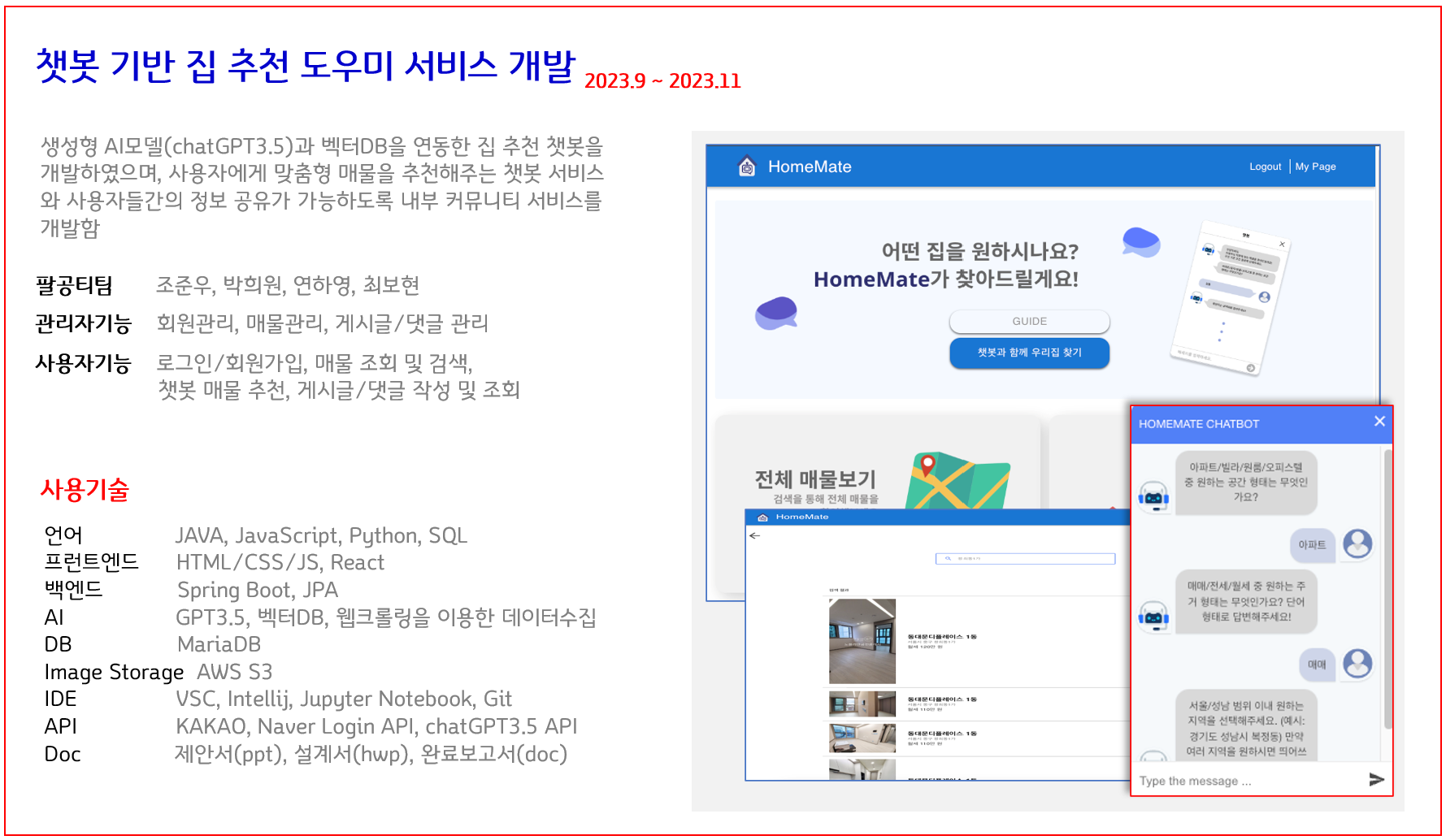Screen dimensions: 1446x840
Task: Click user avatar next to 매매 reply
Action: (1357, 664)
